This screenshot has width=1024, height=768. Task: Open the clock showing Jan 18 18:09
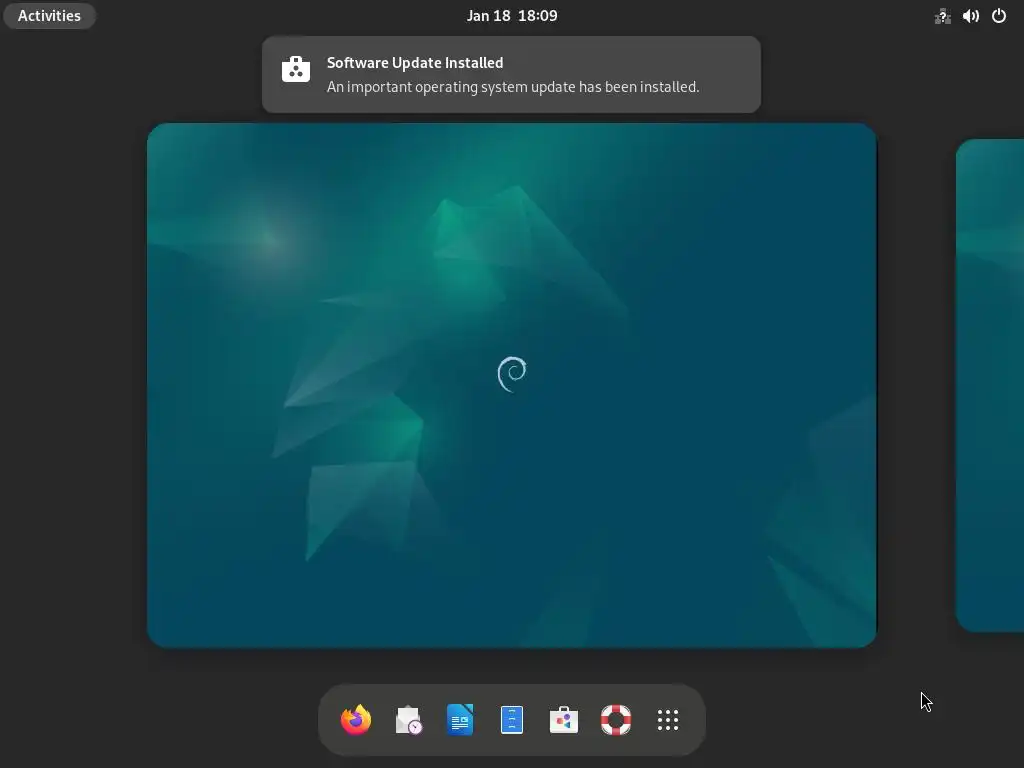(x=512, y=16)
